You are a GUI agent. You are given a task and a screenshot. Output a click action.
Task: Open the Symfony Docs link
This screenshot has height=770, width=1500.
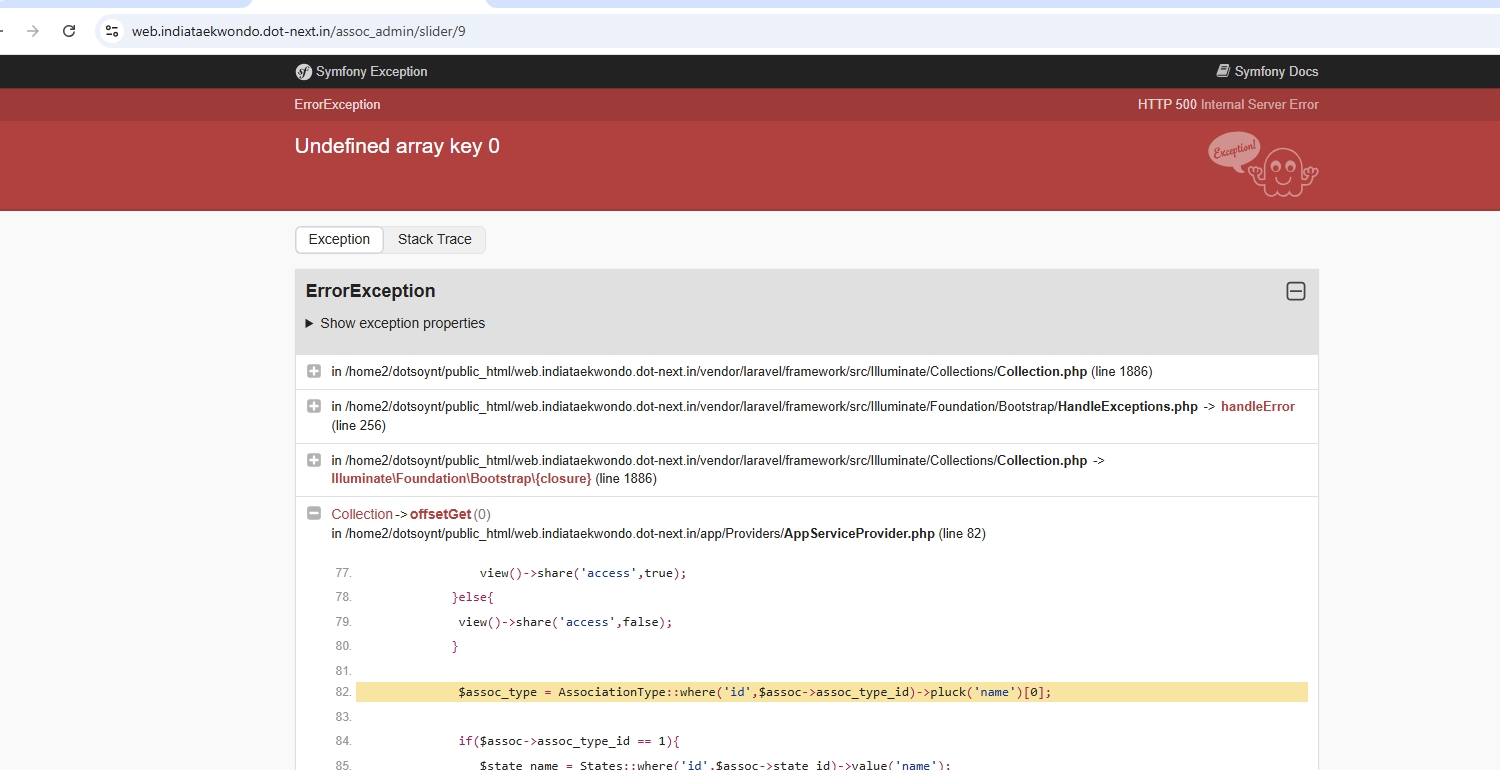point(1275,72)
